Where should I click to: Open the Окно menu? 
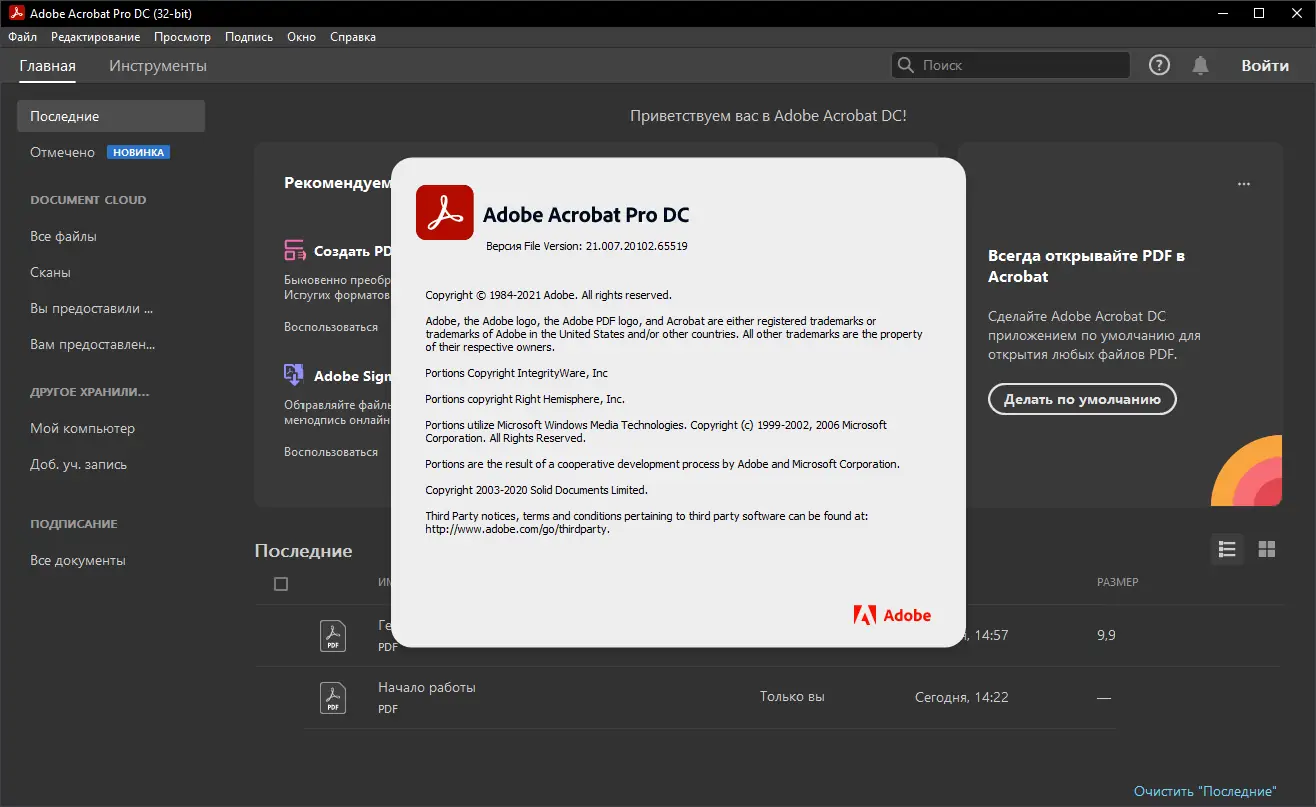coord(301,37)
